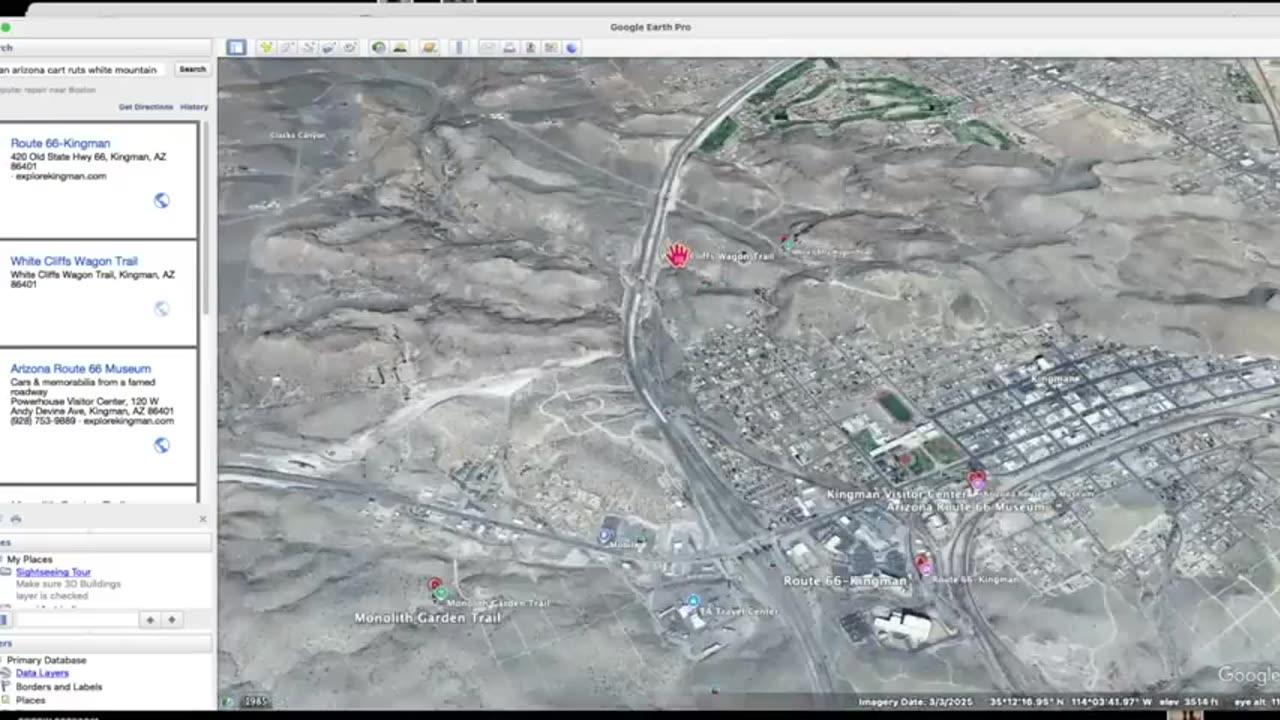Click the Places panel filter field
Screen dimensions: 1280x720
76,620
